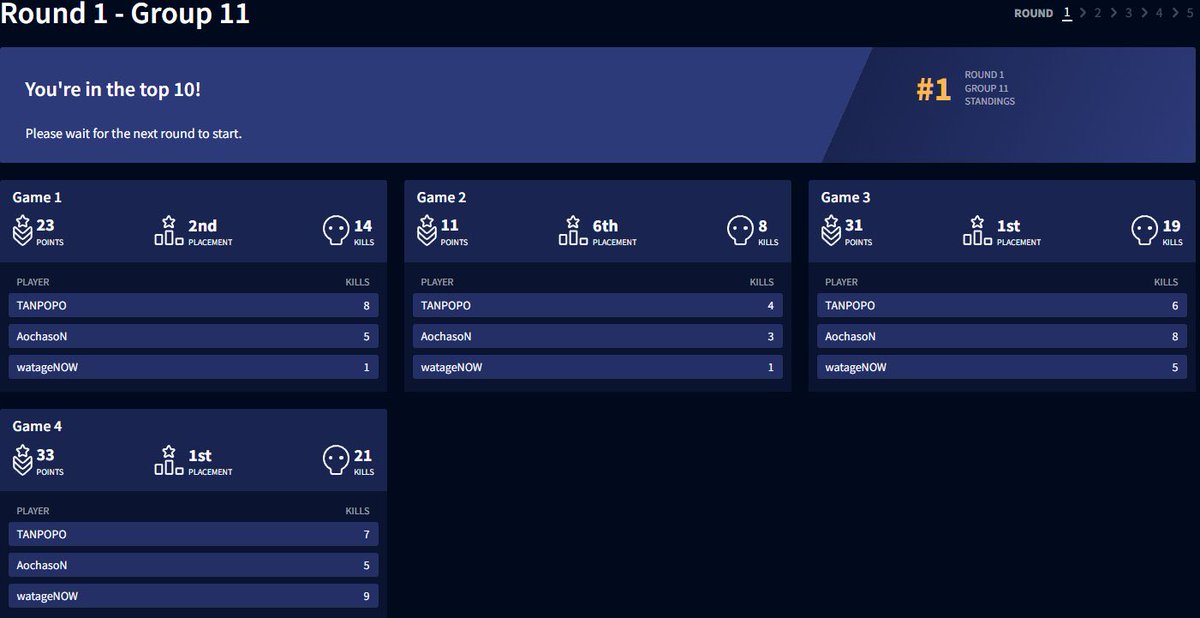Image resolution: width=1200 pixels, height=618 pixels.
Task: Click the Game 3 kills skull icon
Action: point(1144,231)
